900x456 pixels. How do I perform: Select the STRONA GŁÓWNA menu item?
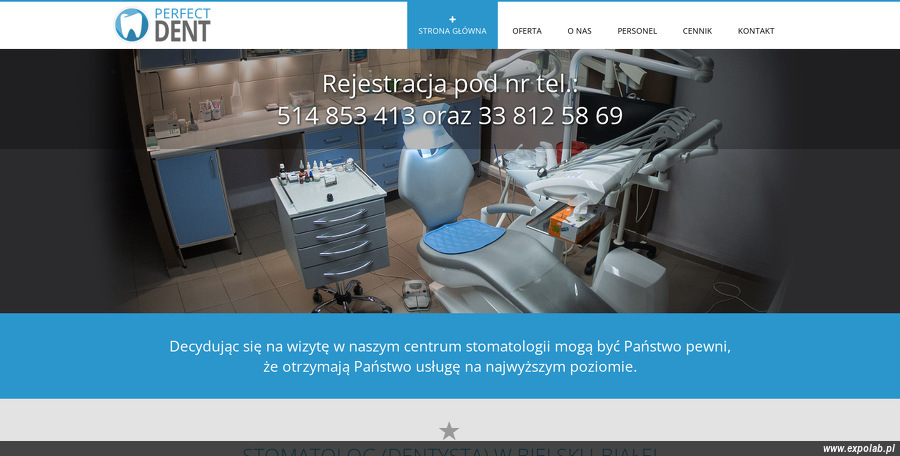pos(452,31)
